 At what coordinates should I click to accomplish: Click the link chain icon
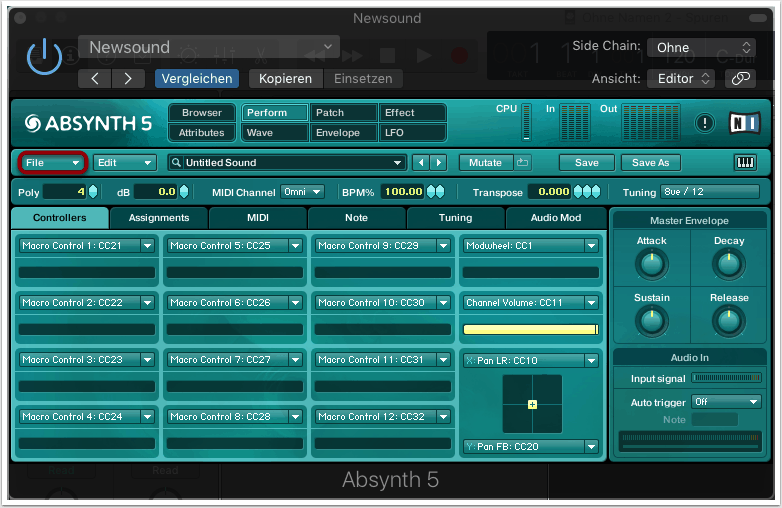[740, 78]
